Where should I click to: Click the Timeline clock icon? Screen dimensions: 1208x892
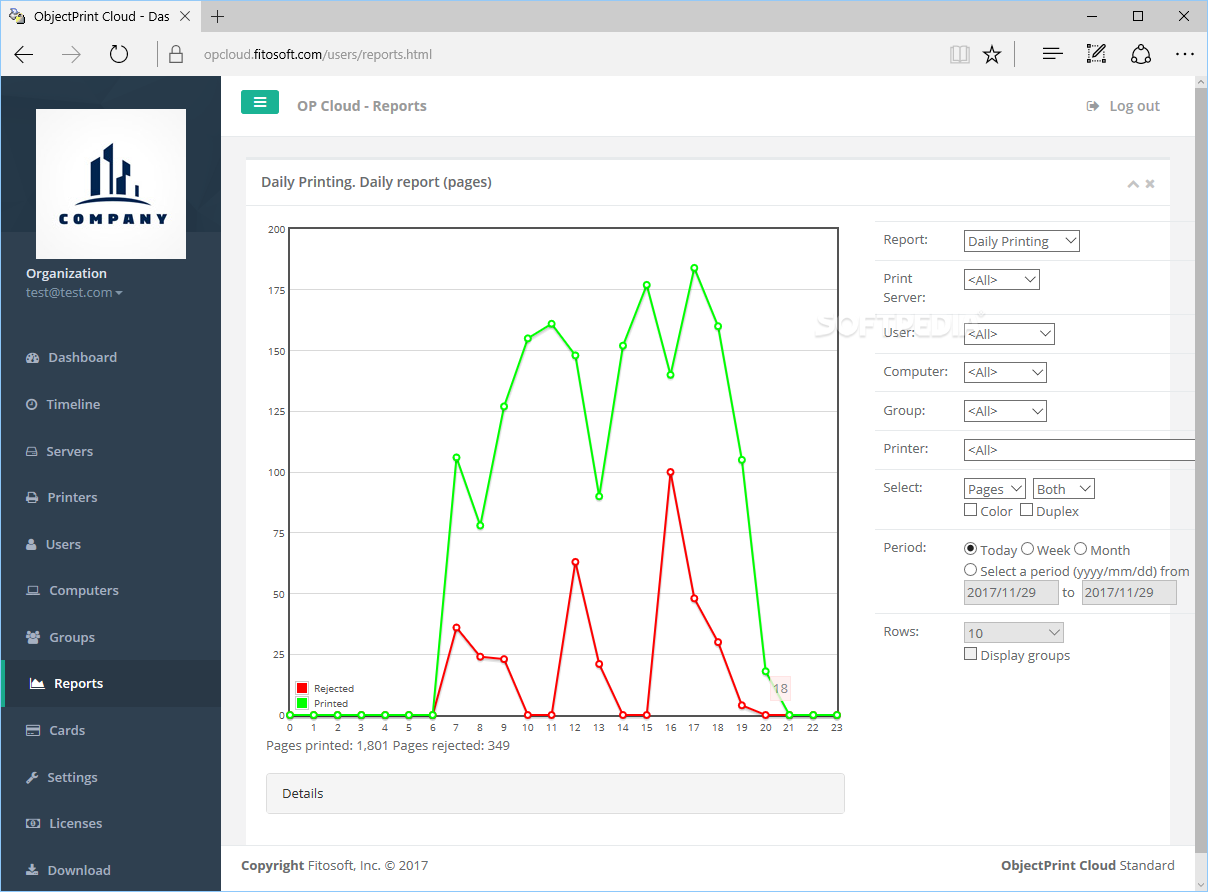click(31, 404)
